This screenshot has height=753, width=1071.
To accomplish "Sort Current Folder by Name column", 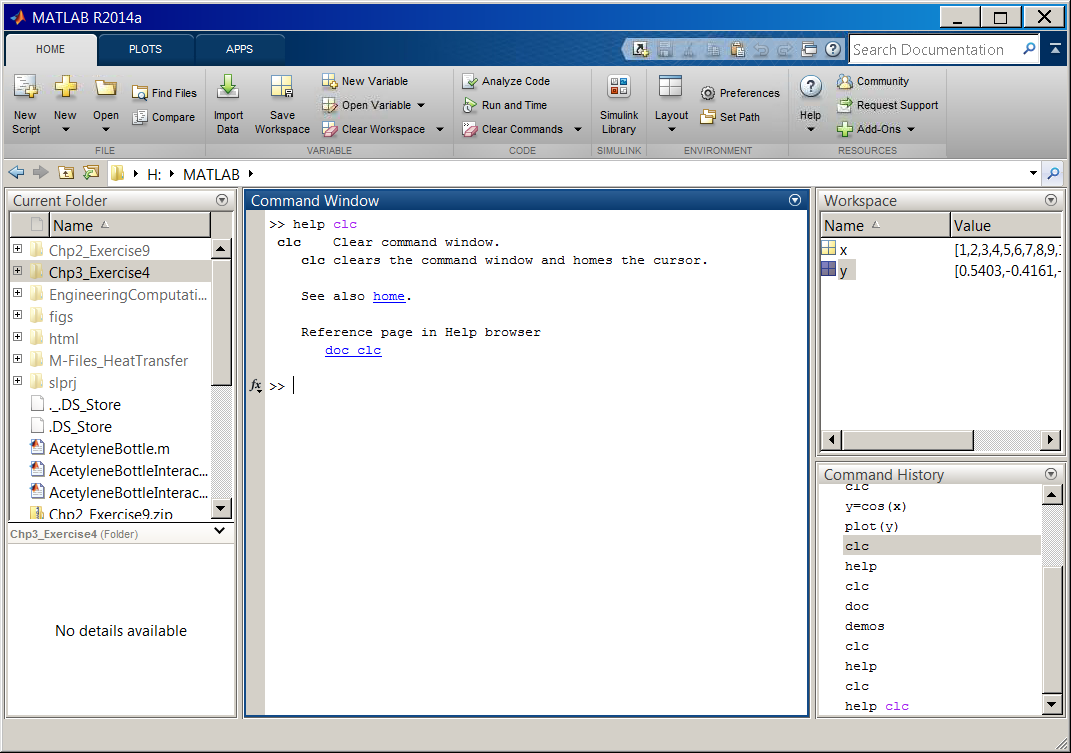I will pyautogui.click(x=130, y=225).
